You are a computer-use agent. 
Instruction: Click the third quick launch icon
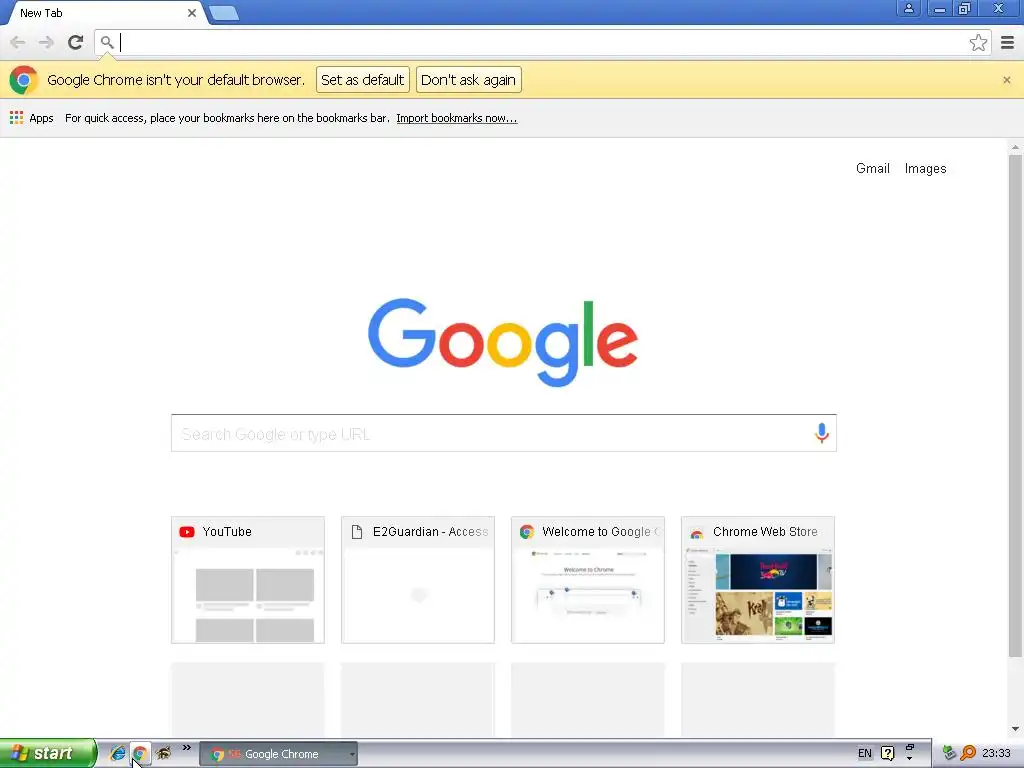click(x=163, y=753)
